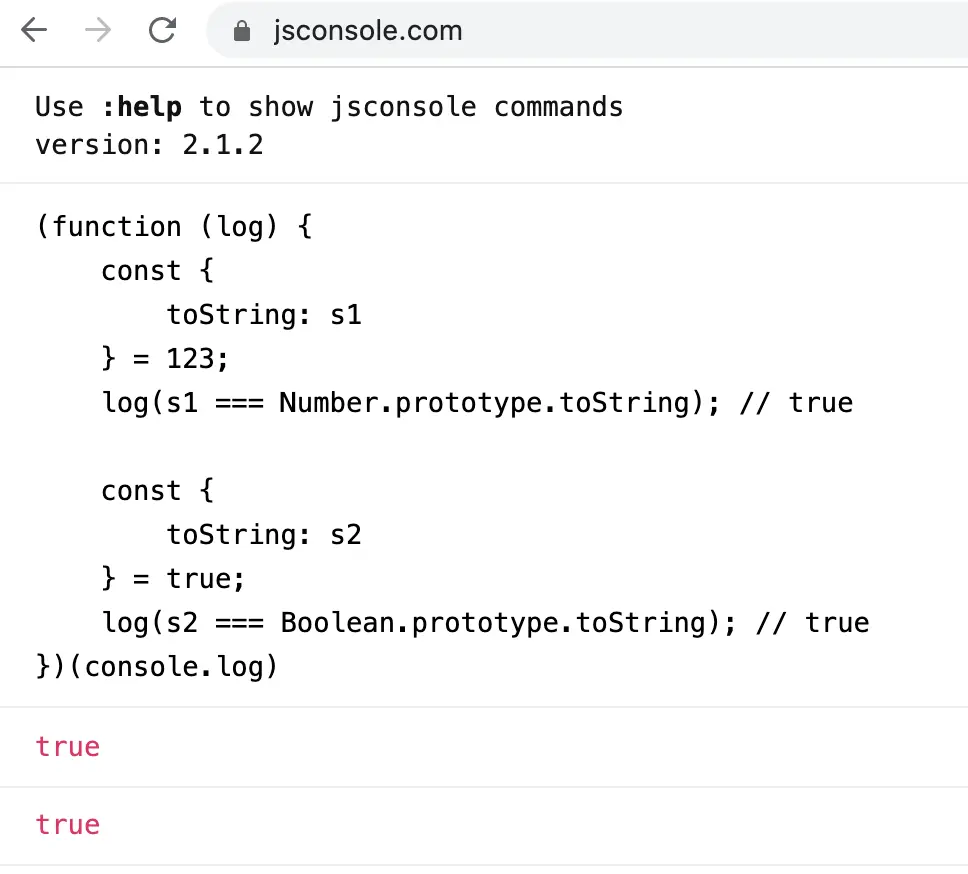Click the 'Use :help to show' message
This screenshot has width=968, height=874.
(x=329, y=107)
